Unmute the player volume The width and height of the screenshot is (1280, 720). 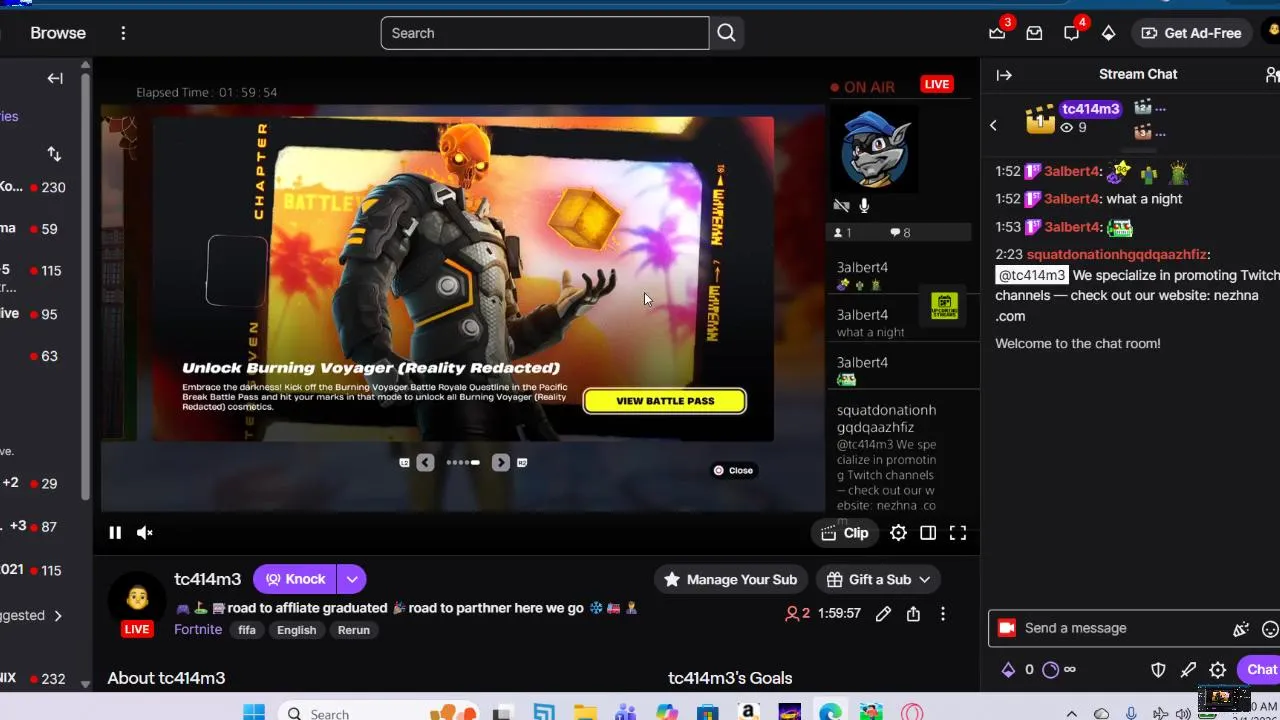coord(145,533)
